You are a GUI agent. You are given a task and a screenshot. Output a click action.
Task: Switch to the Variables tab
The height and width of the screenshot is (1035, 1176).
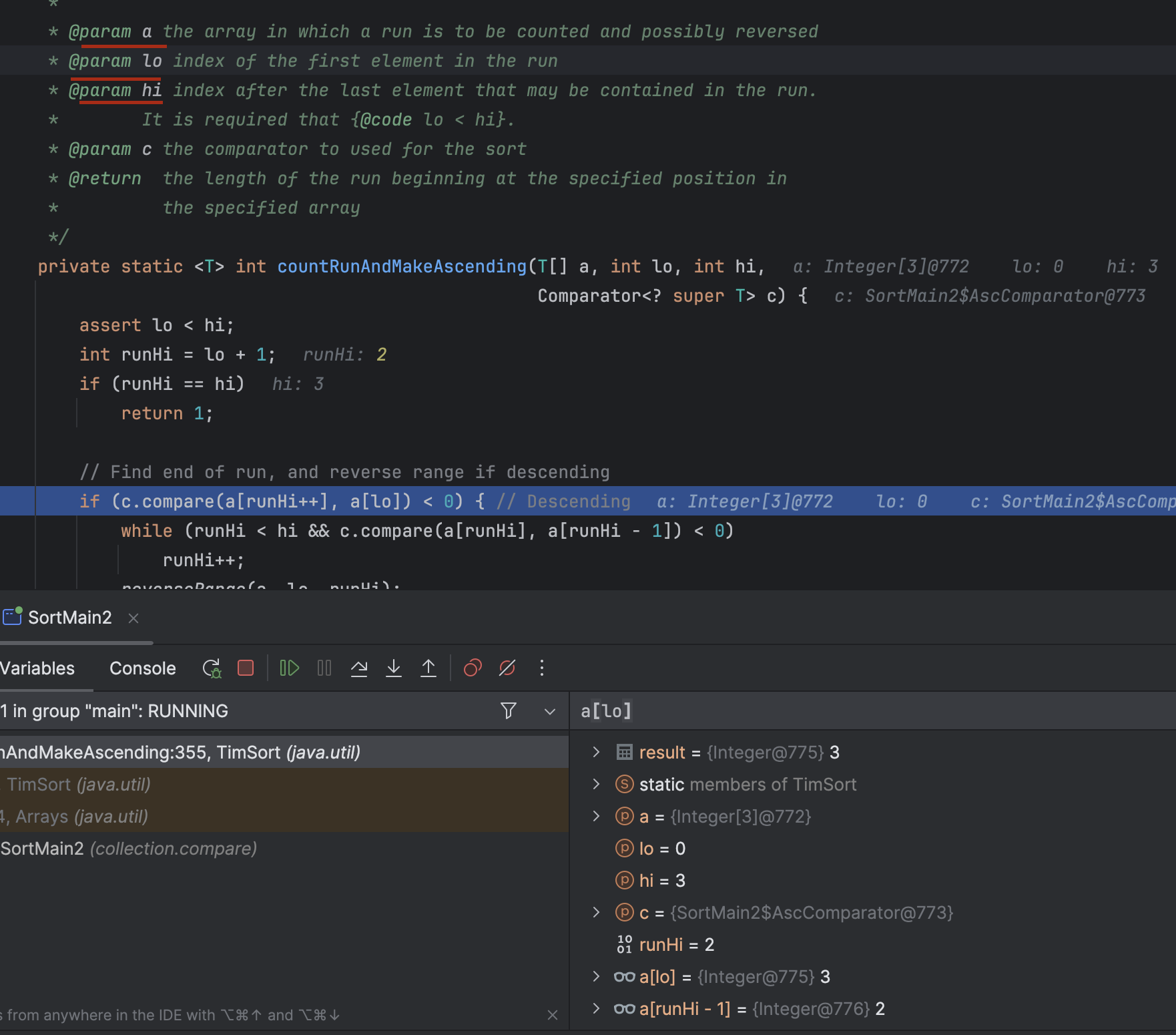tap(37, 668)
